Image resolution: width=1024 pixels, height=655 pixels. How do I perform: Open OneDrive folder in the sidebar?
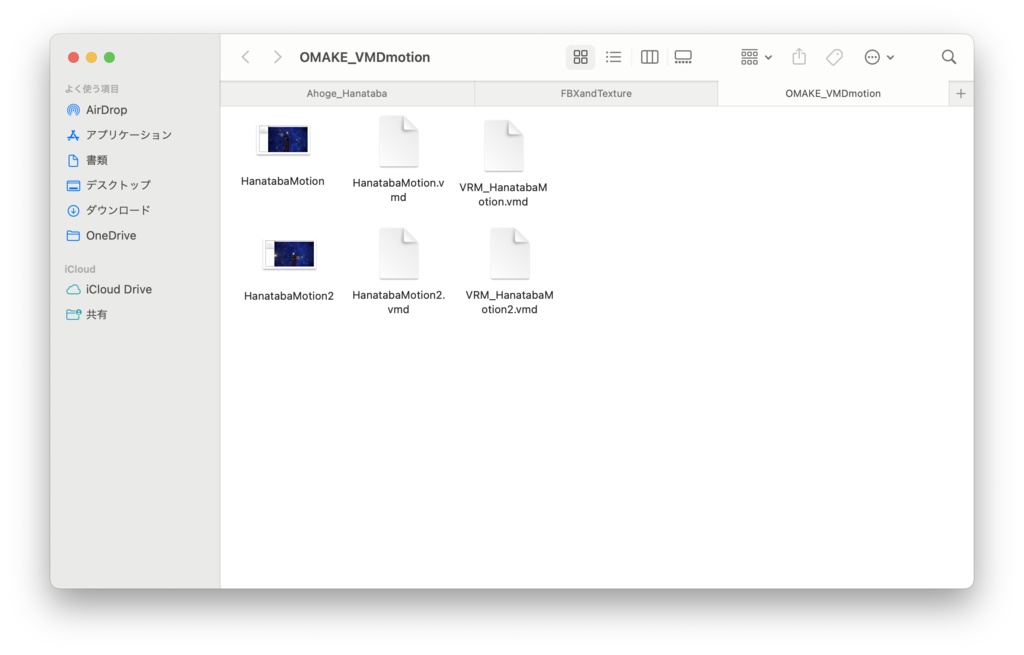(x=110, y=236)
